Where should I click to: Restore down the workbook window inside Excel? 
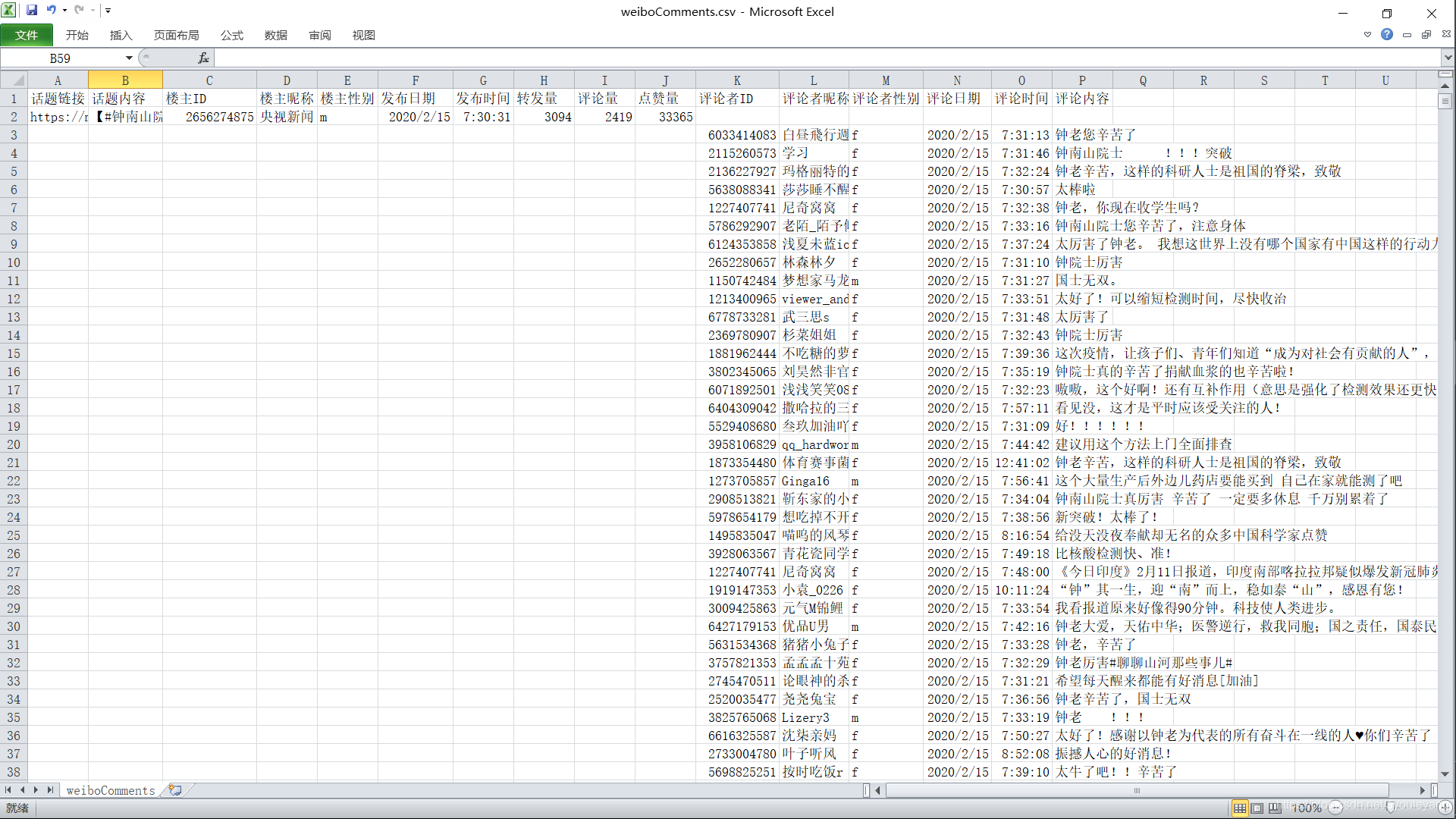(x=1426, y=34)
